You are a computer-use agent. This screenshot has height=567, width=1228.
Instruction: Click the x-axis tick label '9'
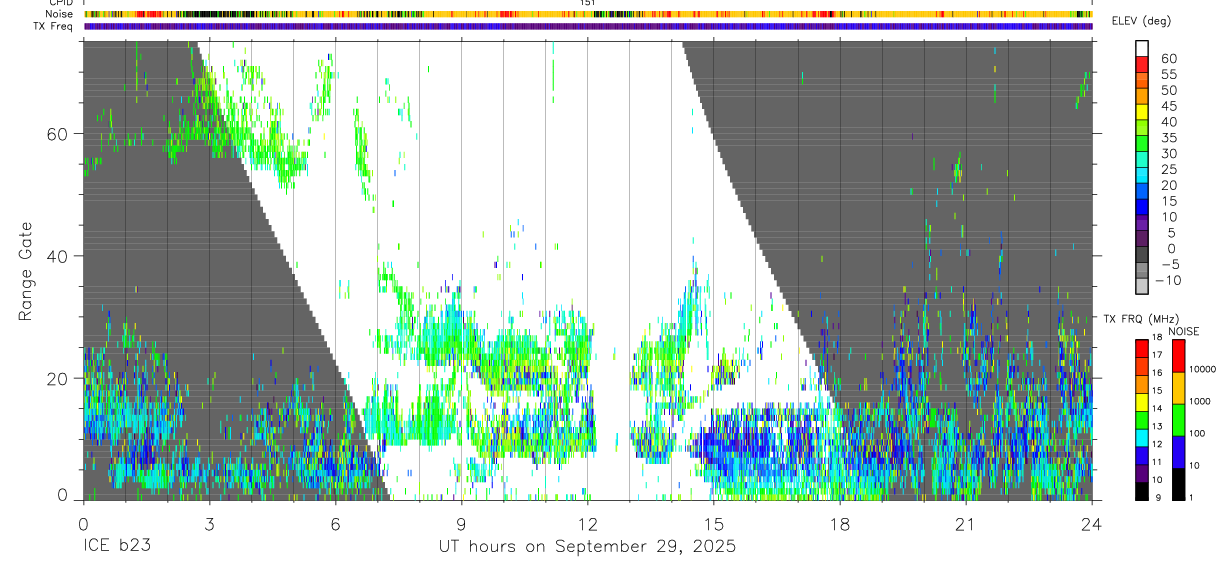coord(461,525)
